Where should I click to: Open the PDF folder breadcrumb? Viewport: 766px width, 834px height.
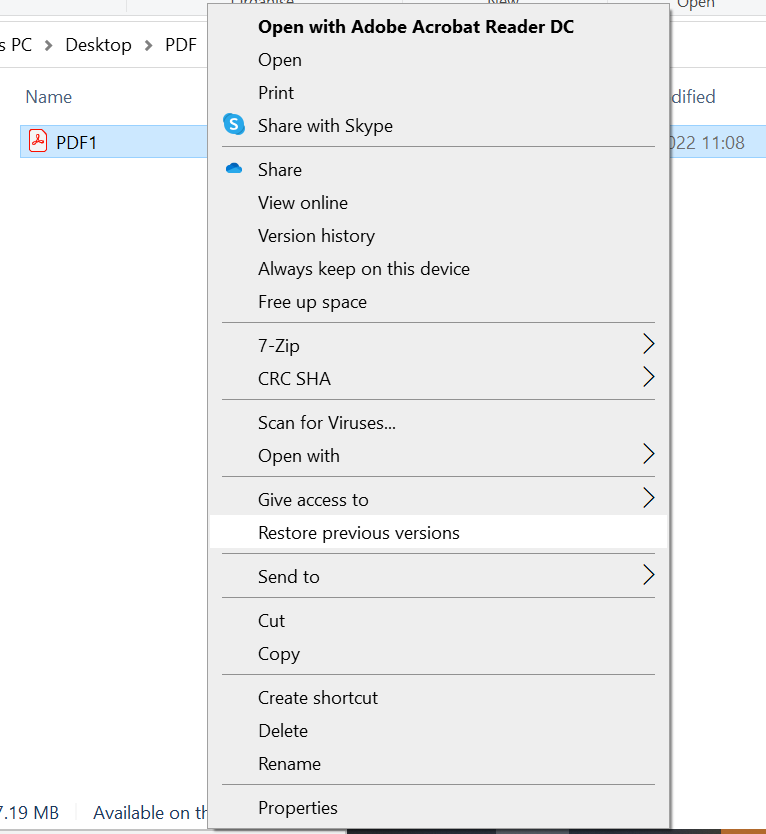tap(180, 44)
